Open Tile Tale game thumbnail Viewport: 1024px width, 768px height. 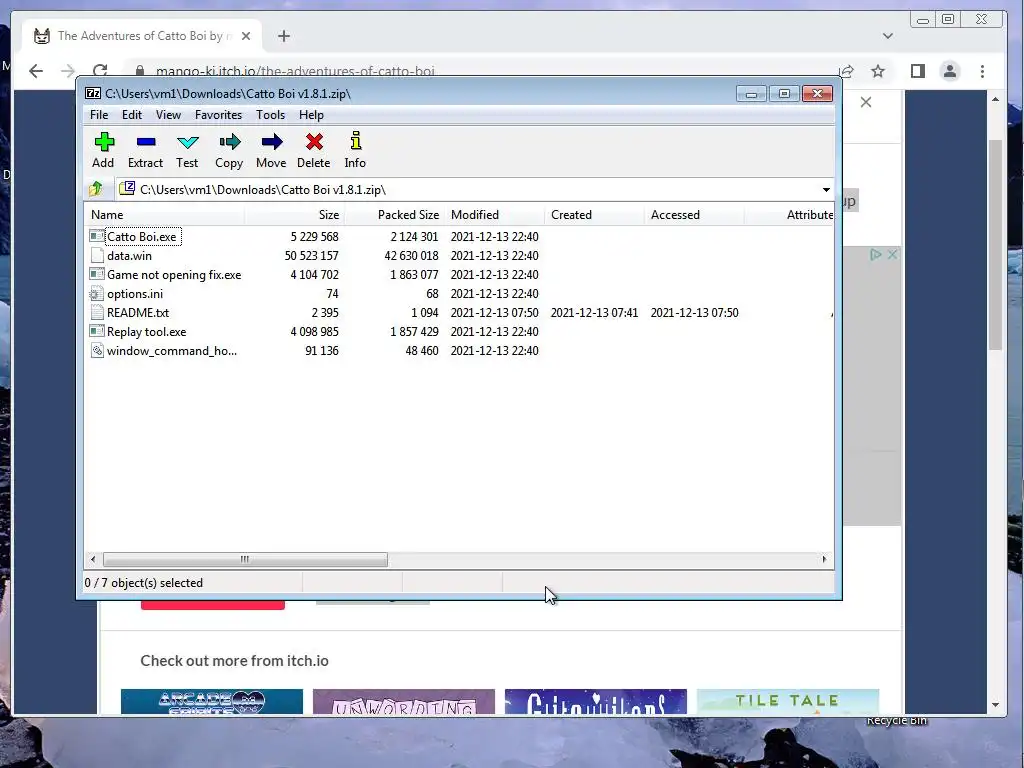coord(788,701)
